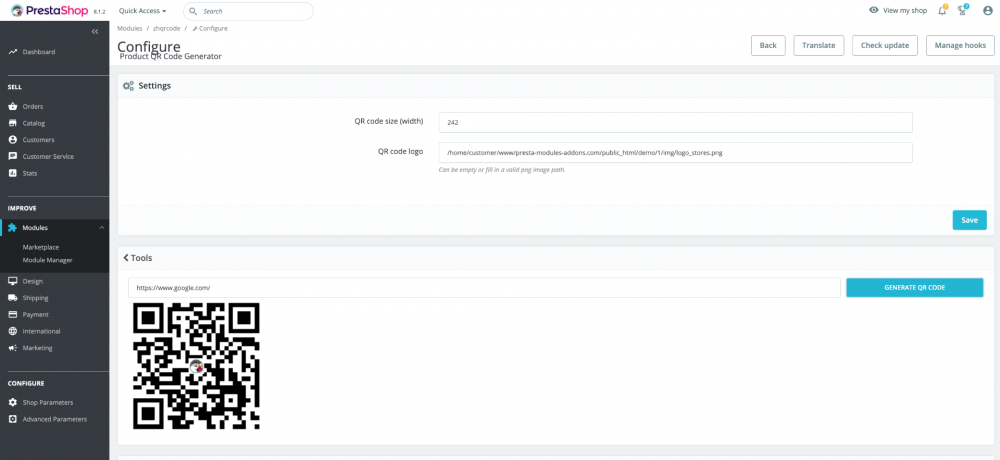
Task: Click the Payment card icon
Action: point(12,315)
